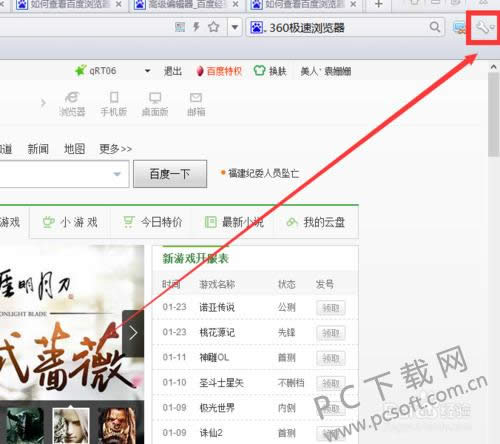Bookmark this page with the star icon
The image size is (500, 444).
pos(214,27)
